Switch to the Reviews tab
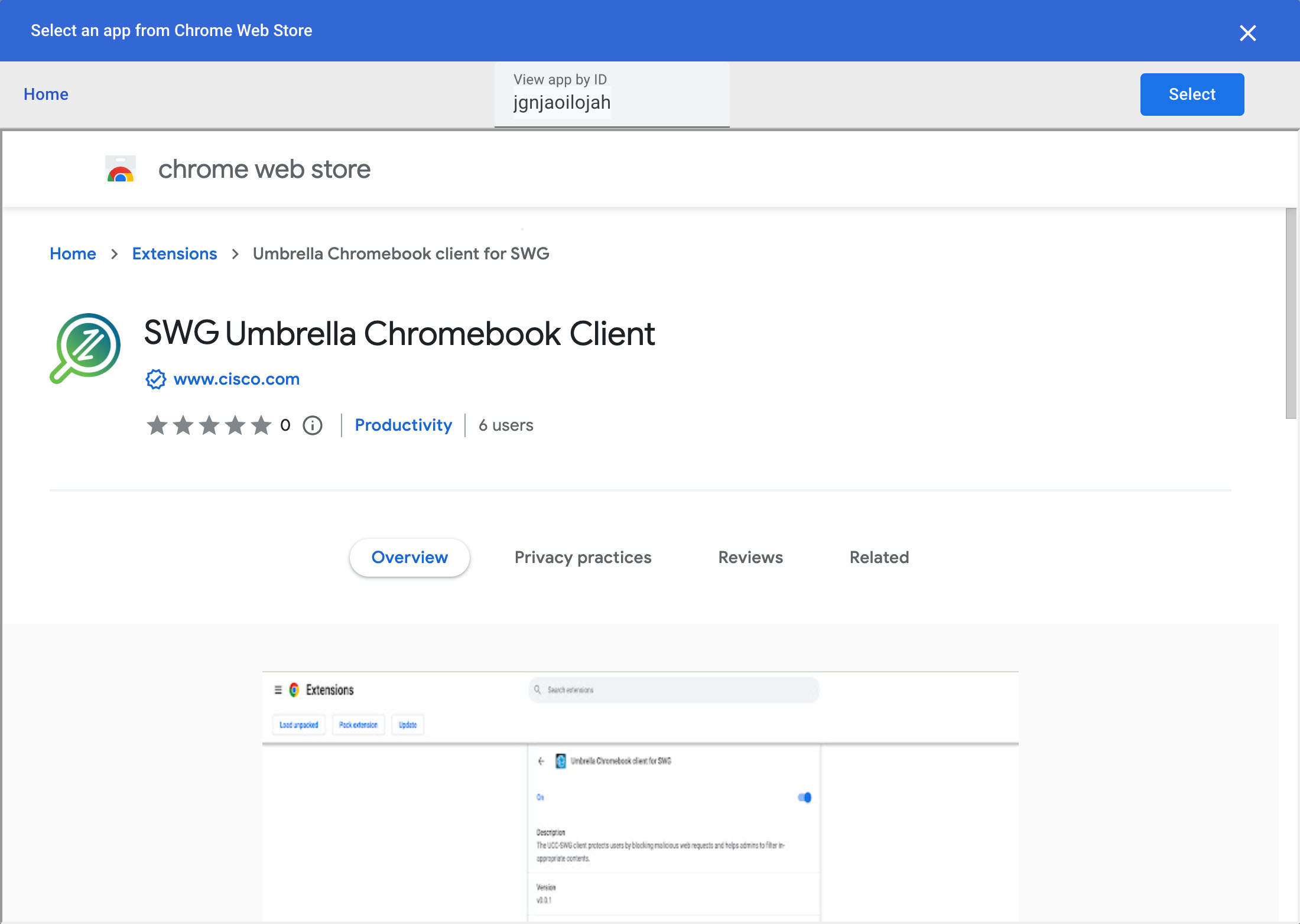1300x924 pixels. click(750, 557)
